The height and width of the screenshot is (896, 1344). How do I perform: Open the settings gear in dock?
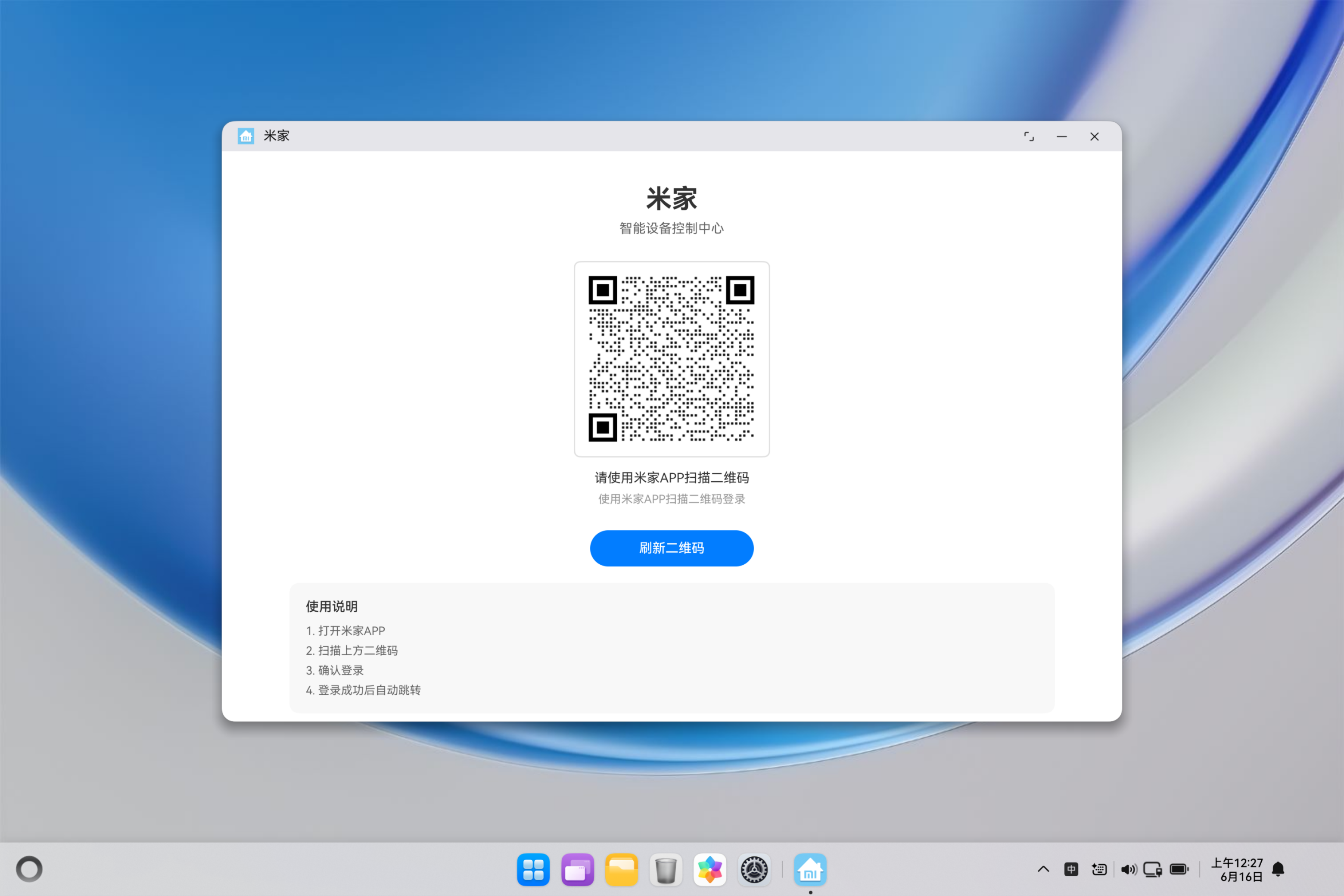click(x=754, y=870)
